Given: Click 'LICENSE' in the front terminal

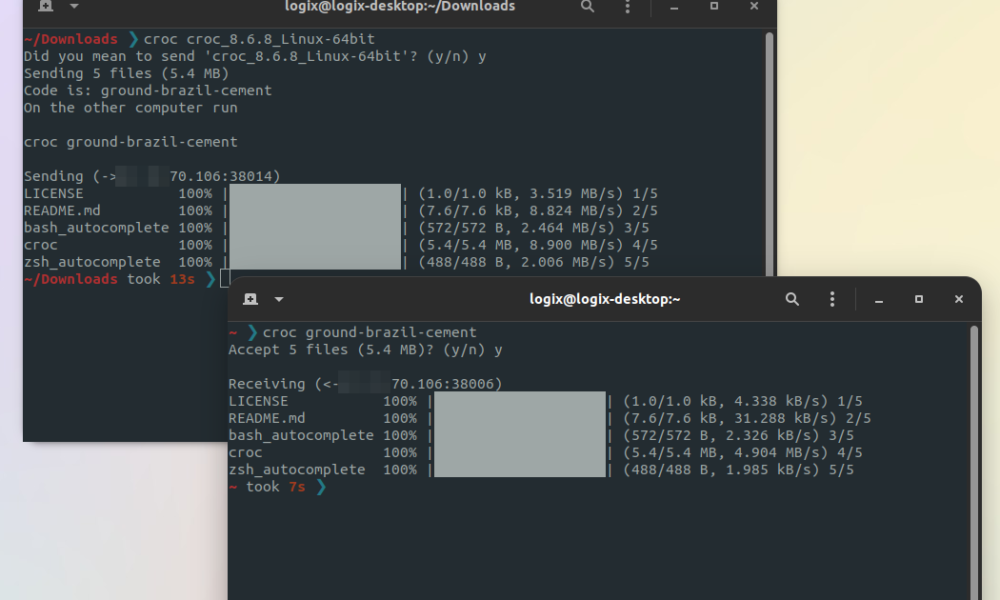Looking at the screenshot, I should pos(258,401).
